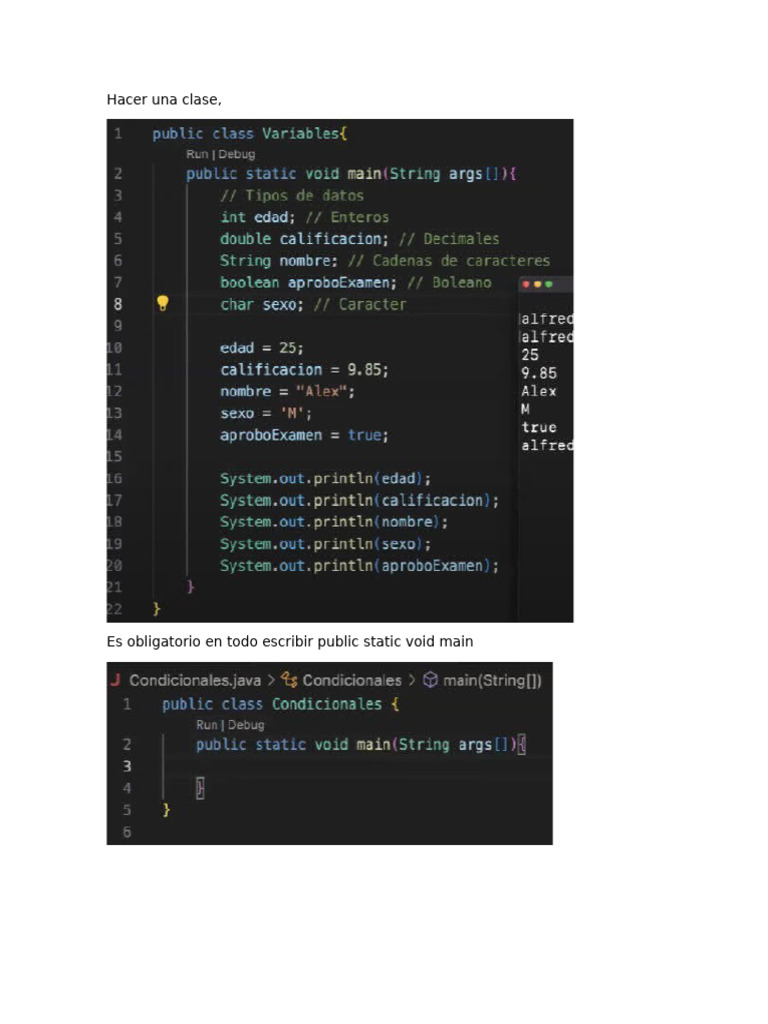Click the class symbol icon before Condicionales breadcrumb

(289, 680)
